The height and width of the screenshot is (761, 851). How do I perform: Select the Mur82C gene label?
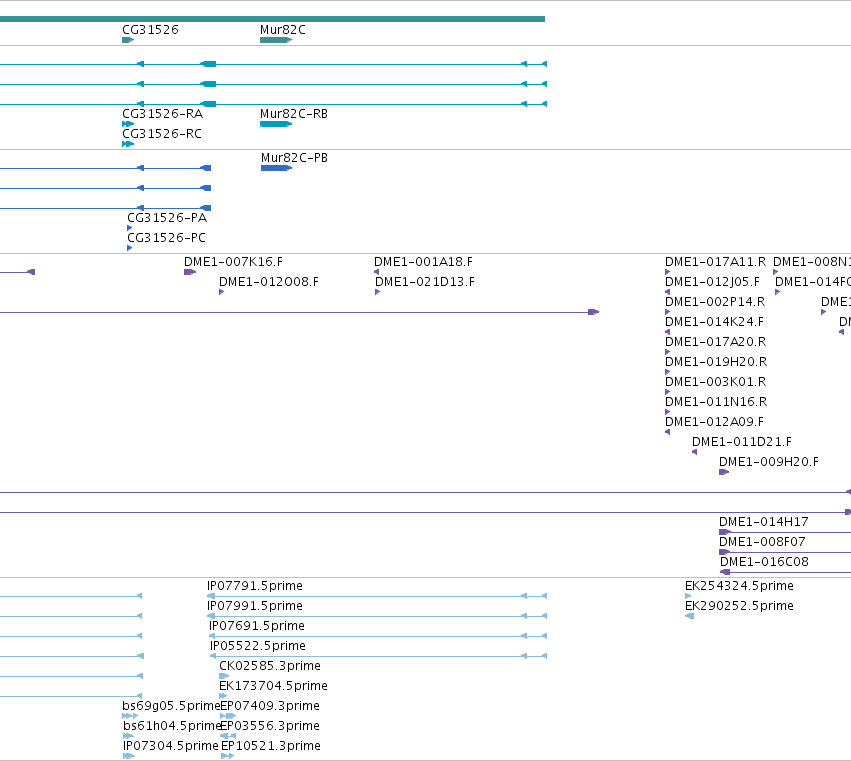tap(283, 30)
